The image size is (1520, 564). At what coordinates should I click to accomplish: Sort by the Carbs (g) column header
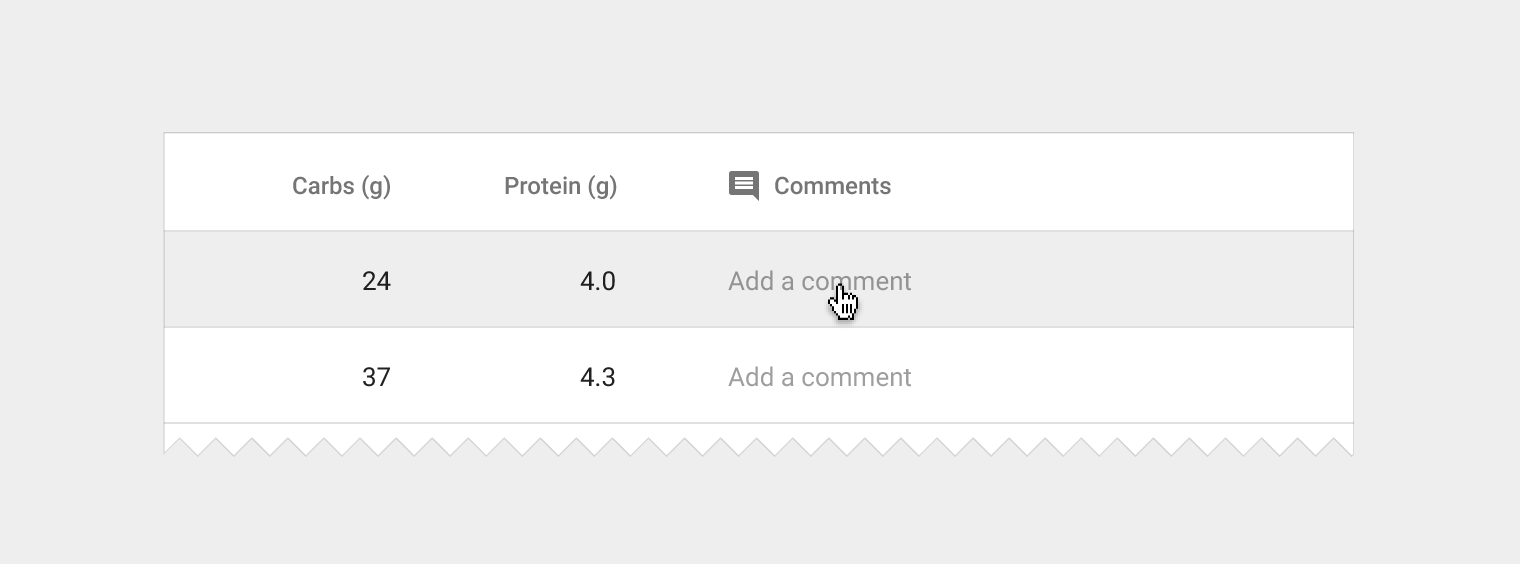coord(341,186)
